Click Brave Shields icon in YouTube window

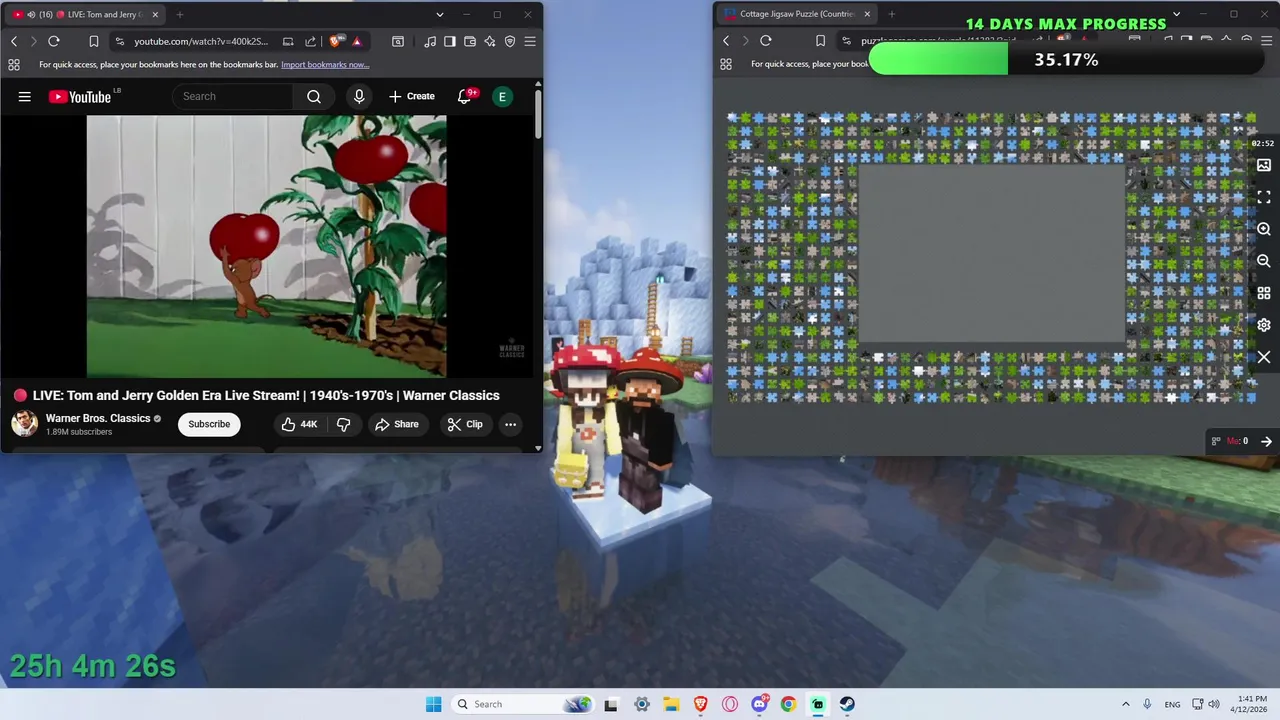335,41
